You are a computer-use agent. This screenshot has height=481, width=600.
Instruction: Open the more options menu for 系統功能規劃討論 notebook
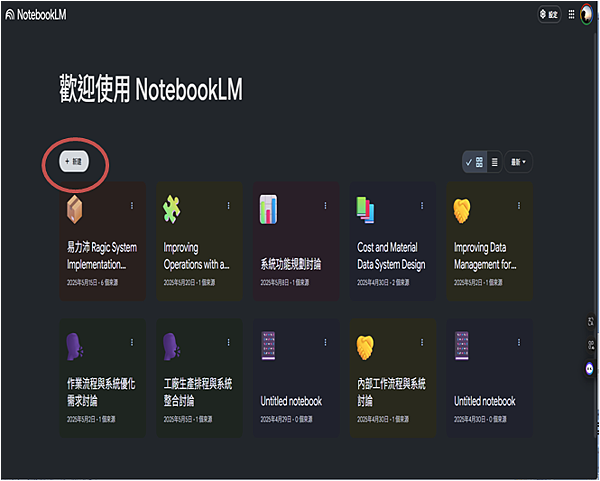tap(325, 205)
